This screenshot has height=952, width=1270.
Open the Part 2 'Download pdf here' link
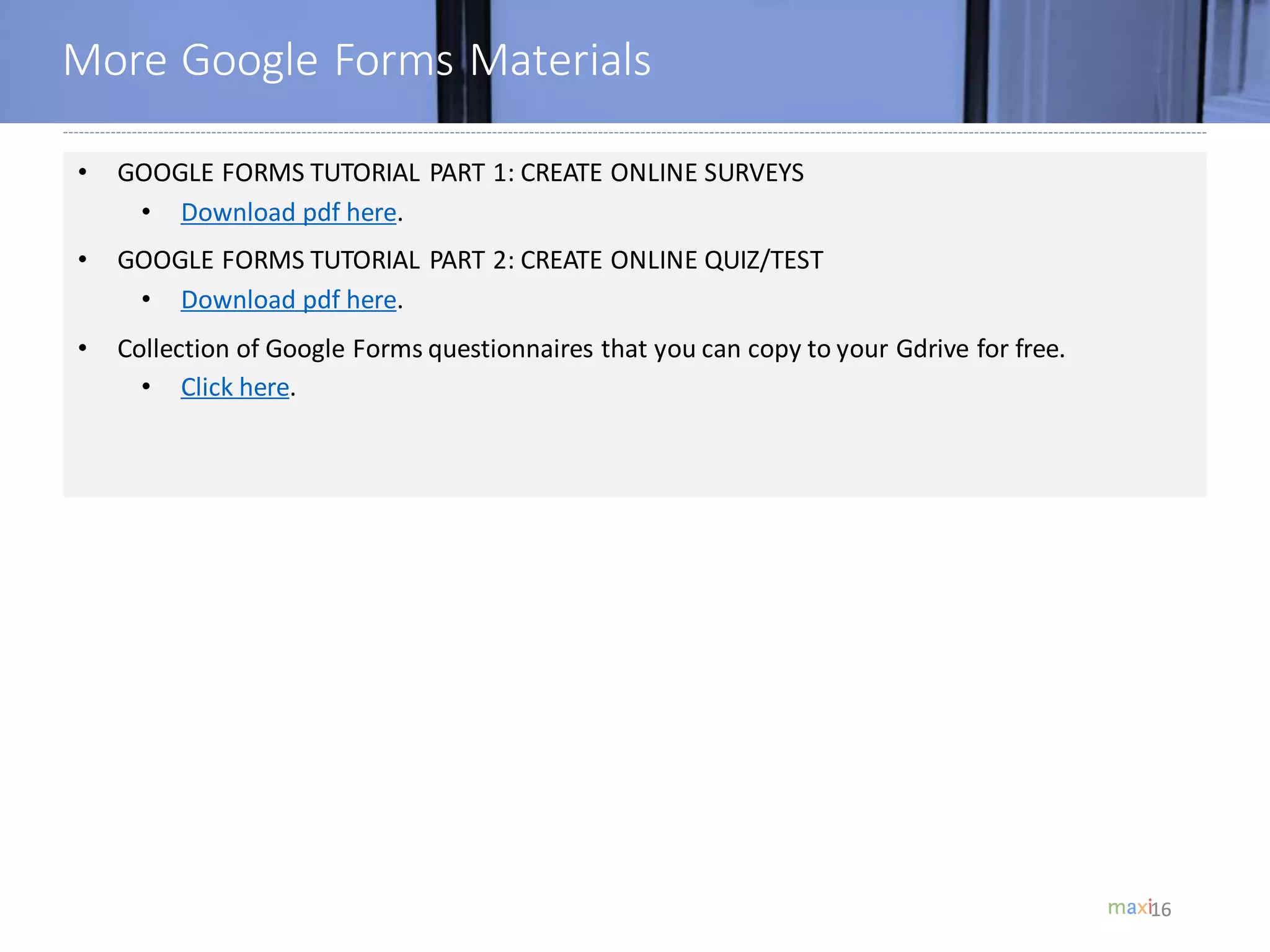(288, 300)
